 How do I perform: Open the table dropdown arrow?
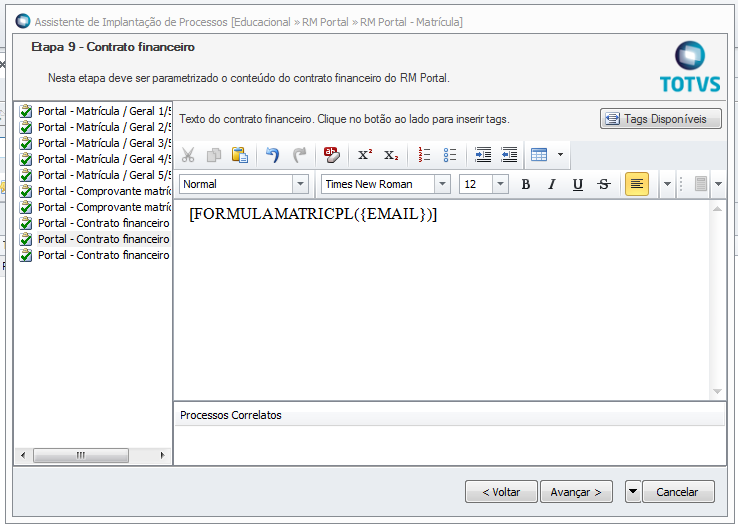(560, 155)
